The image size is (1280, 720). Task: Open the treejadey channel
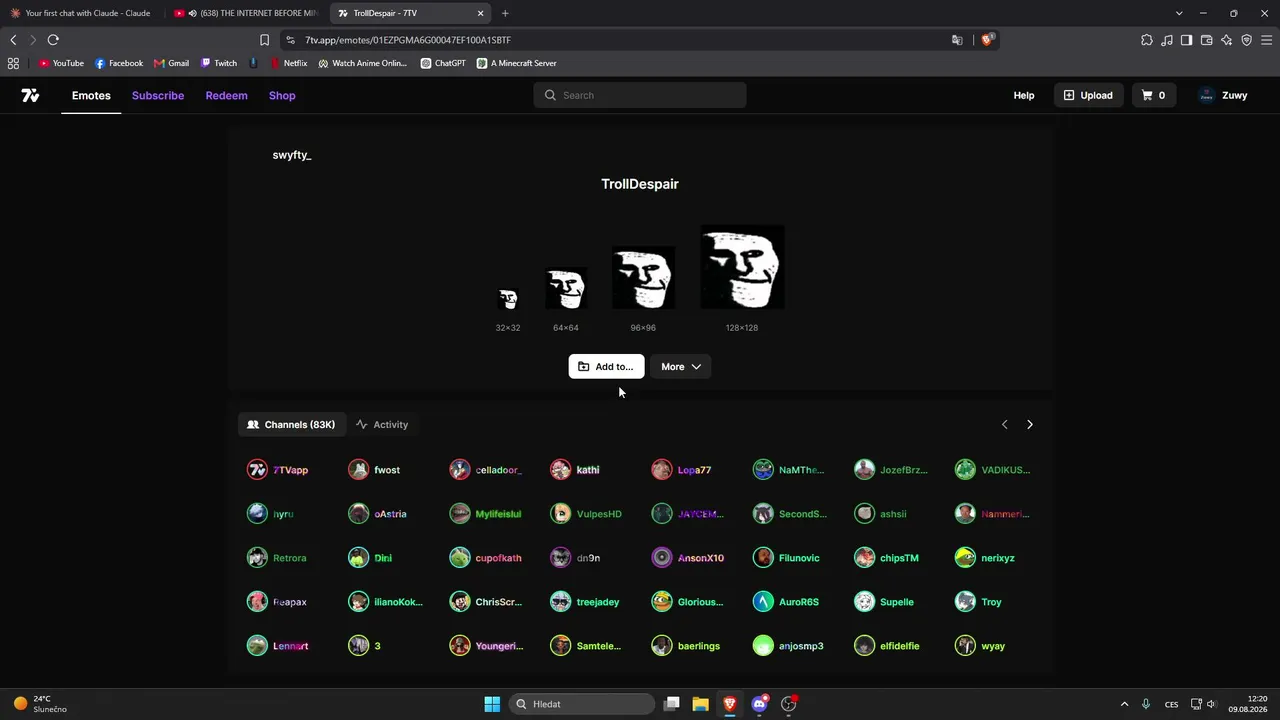point(585,602)
